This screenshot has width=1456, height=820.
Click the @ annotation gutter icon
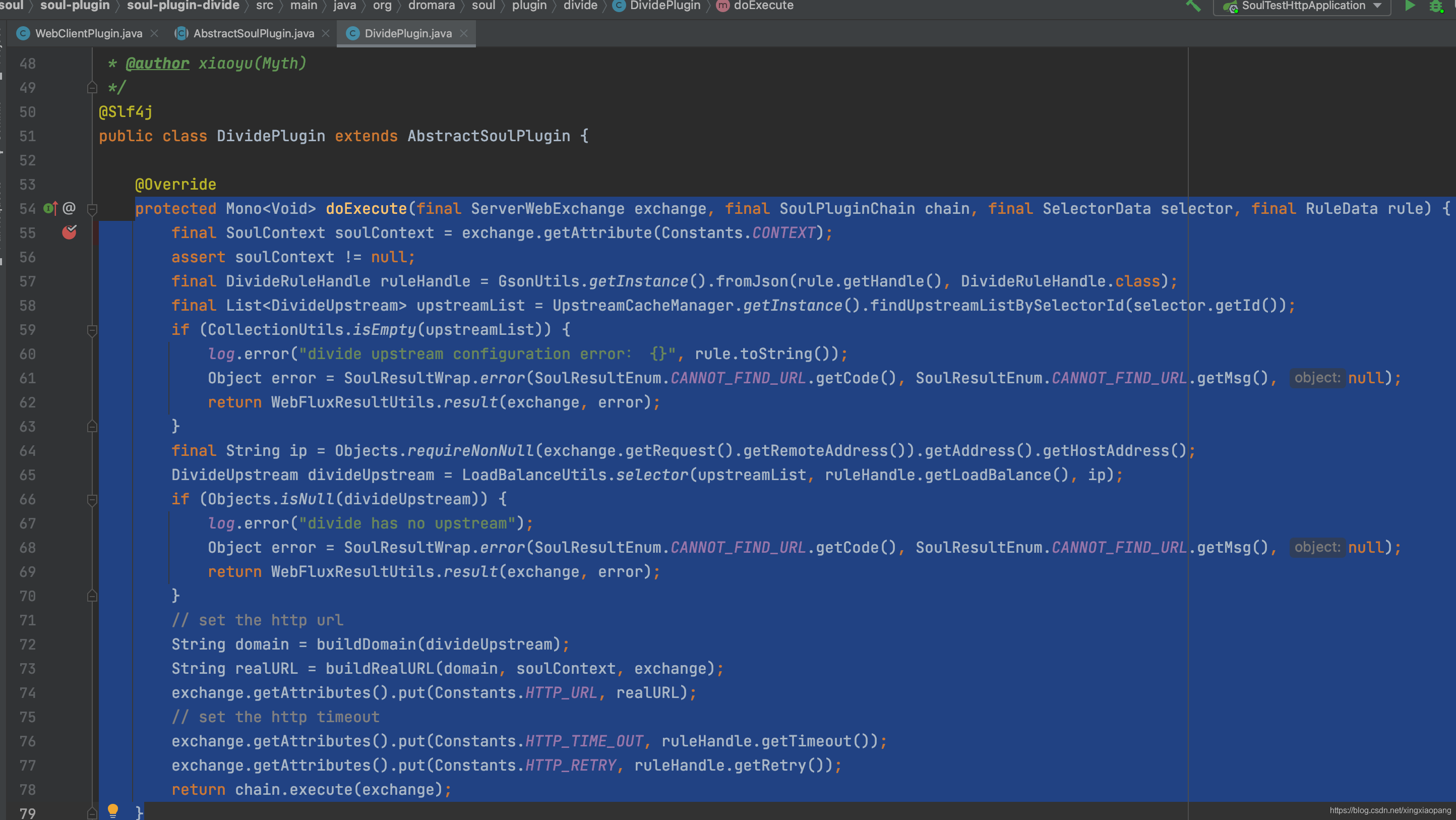pyautogui.click(x=69, y=208)
